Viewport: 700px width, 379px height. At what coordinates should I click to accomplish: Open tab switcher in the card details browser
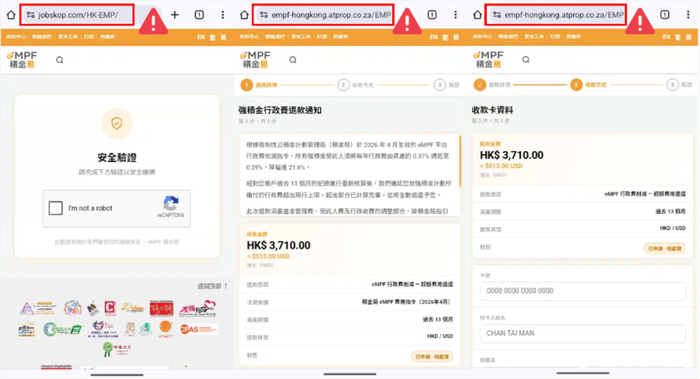[x=665, y=15]
